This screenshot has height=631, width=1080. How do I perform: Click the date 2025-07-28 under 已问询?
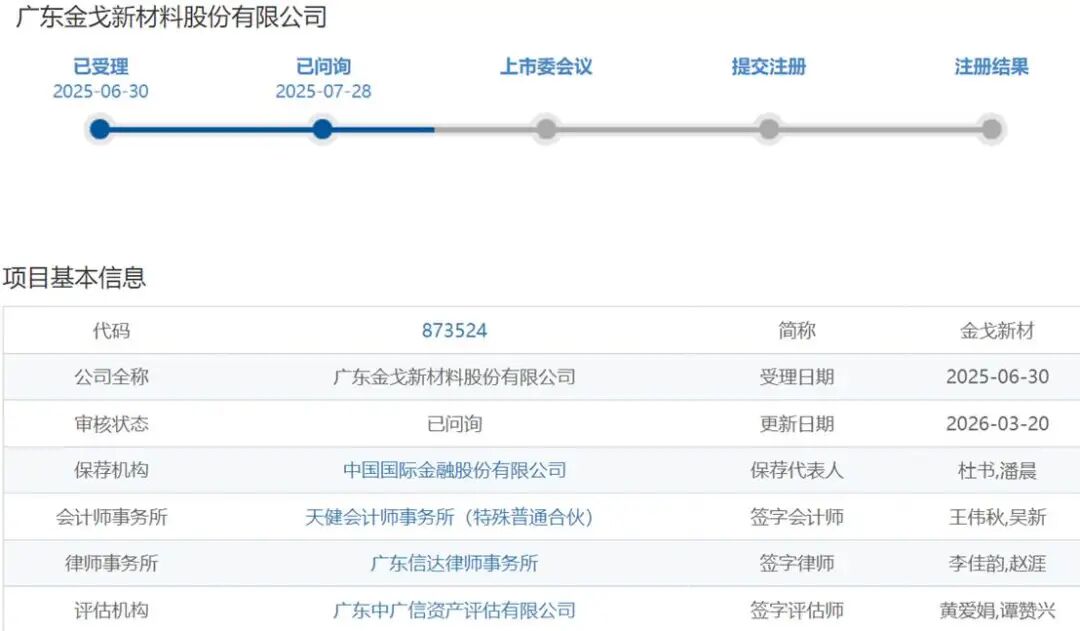point(323,92)
